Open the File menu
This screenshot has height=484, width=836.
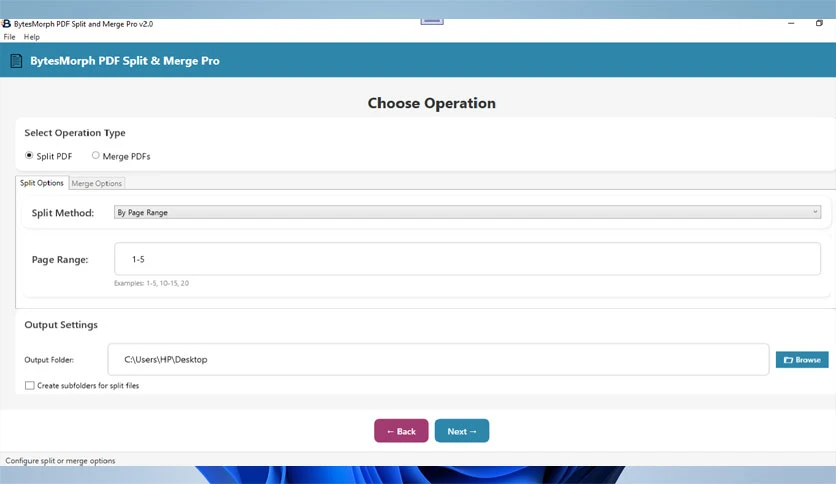coord(9,37)
